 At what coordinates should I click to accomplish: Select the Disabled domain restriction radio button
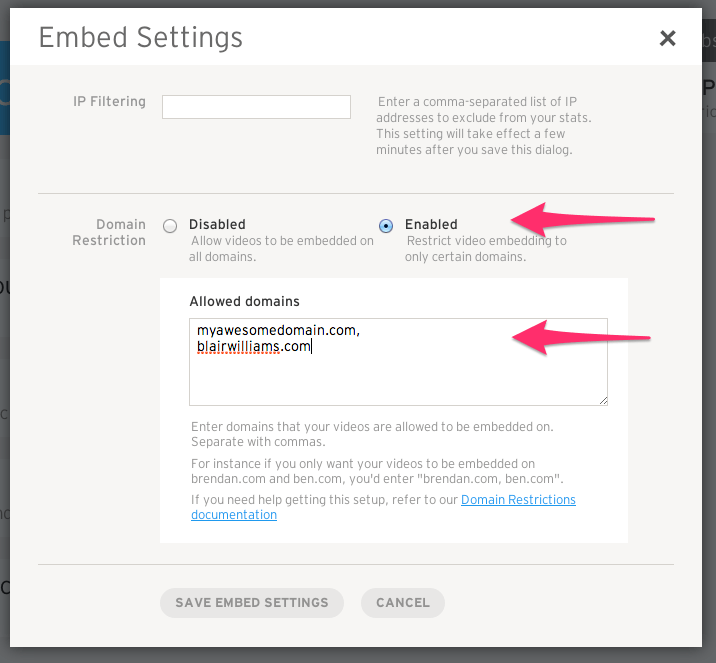(170, 226)
